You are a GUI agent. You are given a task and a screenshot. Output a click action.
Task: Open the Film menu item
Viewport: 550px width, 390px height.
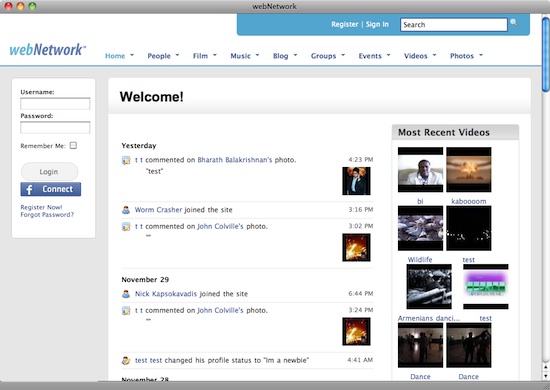(x=200, y=56)
